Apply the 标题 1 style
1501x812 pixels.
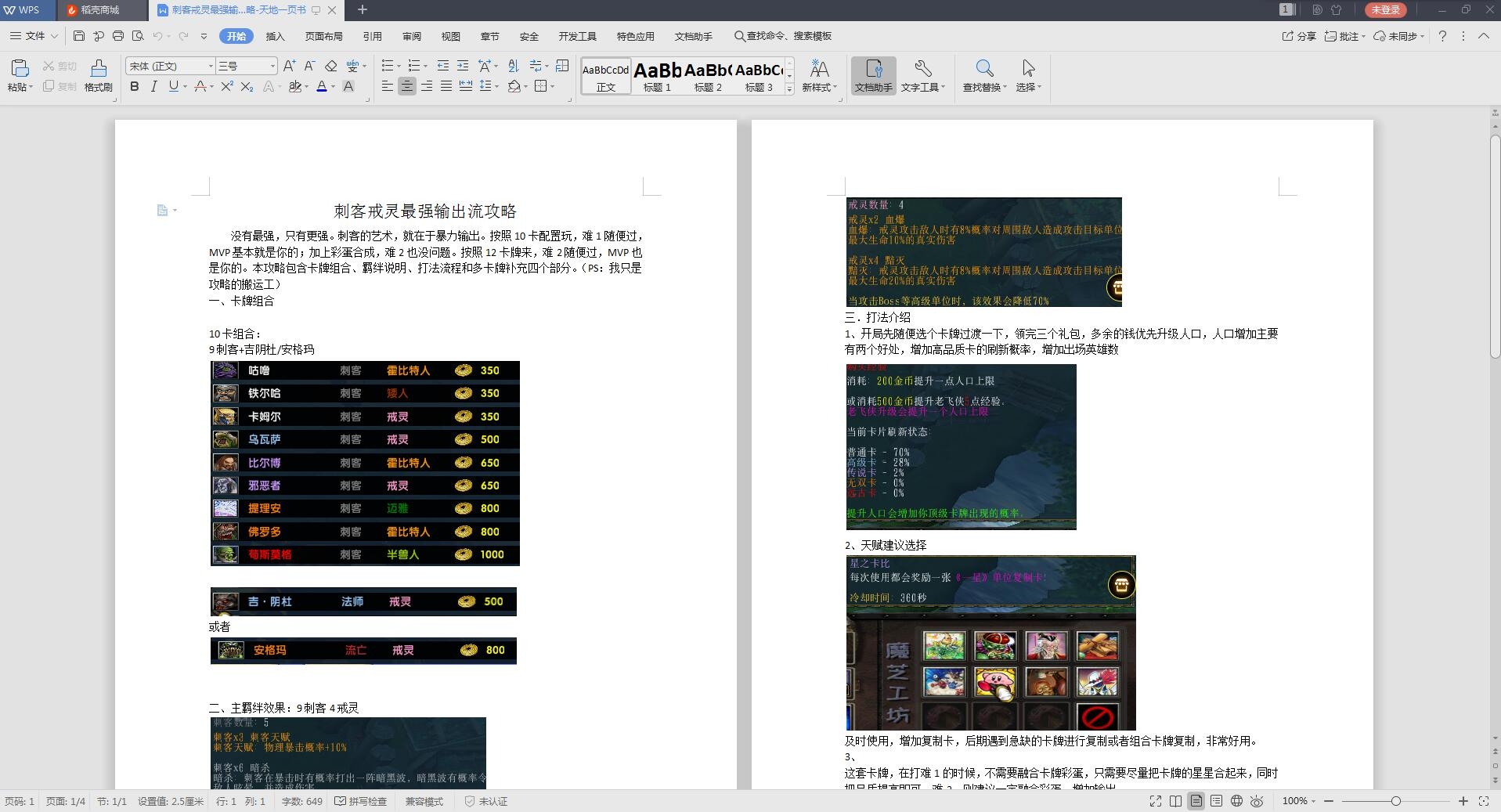(657, 76)
